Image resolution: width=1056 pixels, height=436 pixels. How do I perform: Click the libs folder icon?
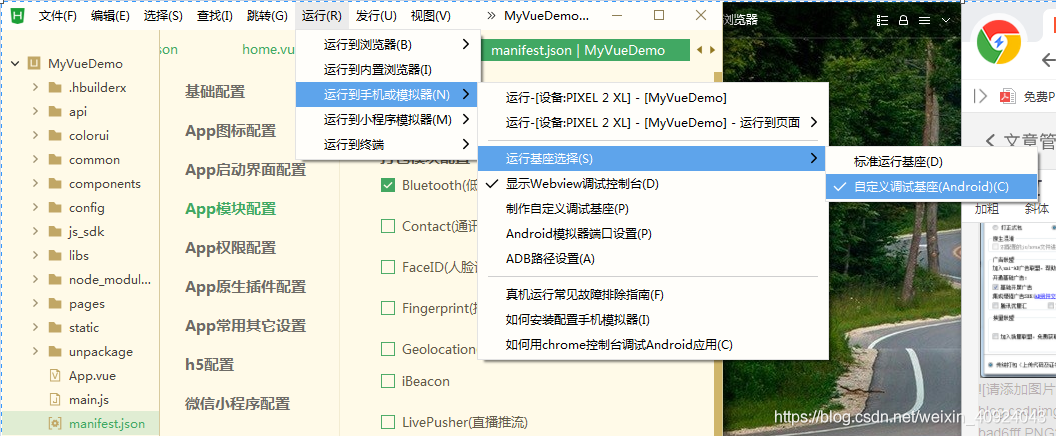pyautogui.click(x=56, y=255)
